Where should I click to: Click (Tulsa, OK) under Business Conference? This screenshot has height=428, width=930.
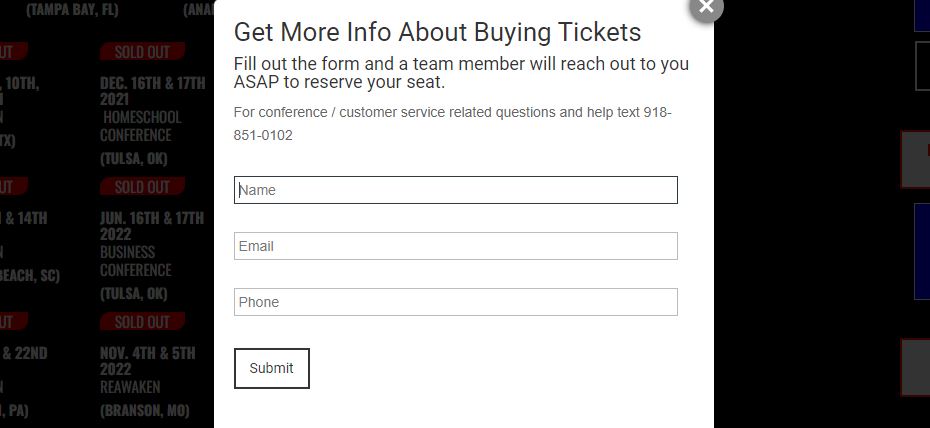coord(133,293)
